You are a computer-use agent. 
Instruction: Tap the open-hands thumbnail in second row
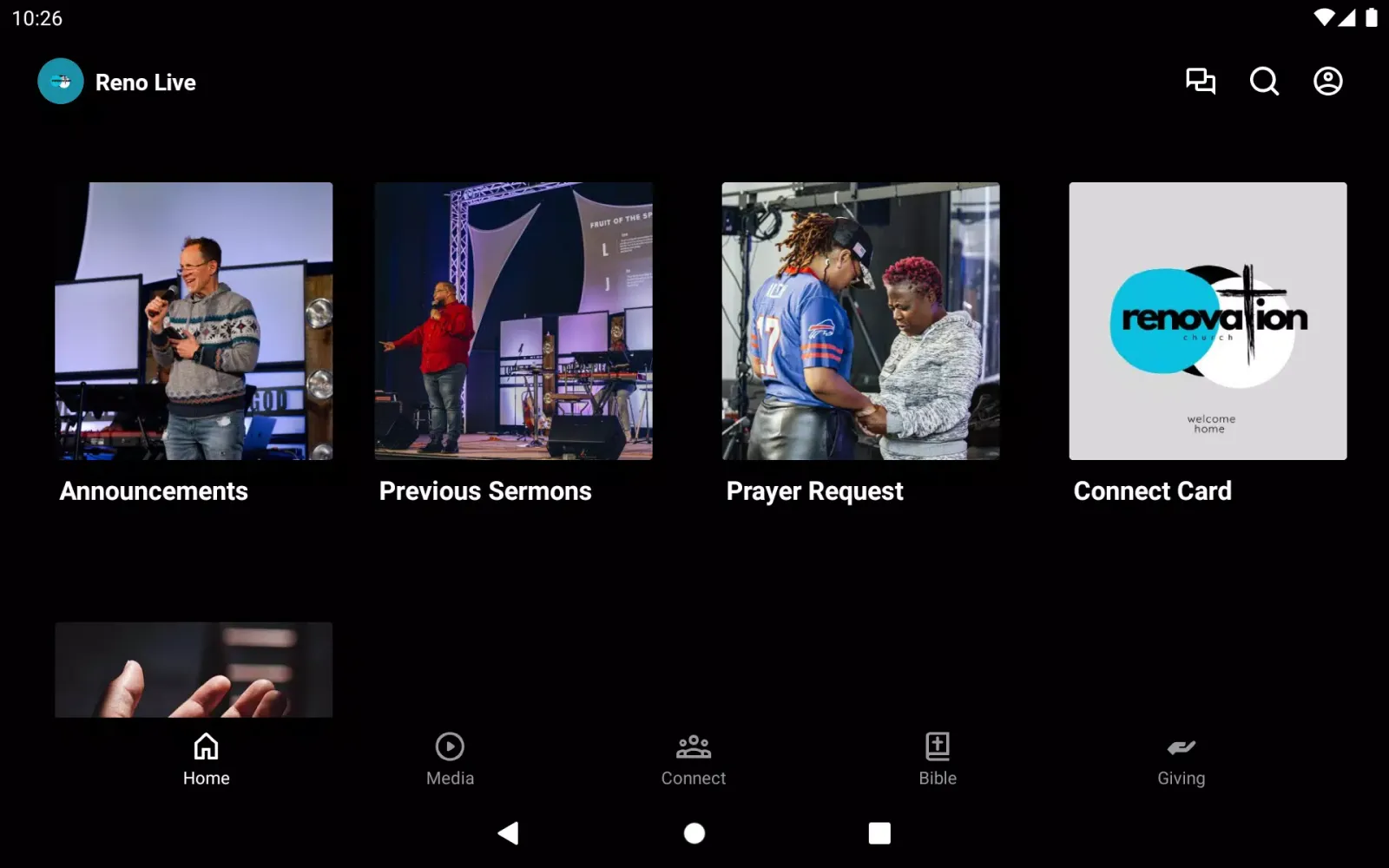coord(194,670)
